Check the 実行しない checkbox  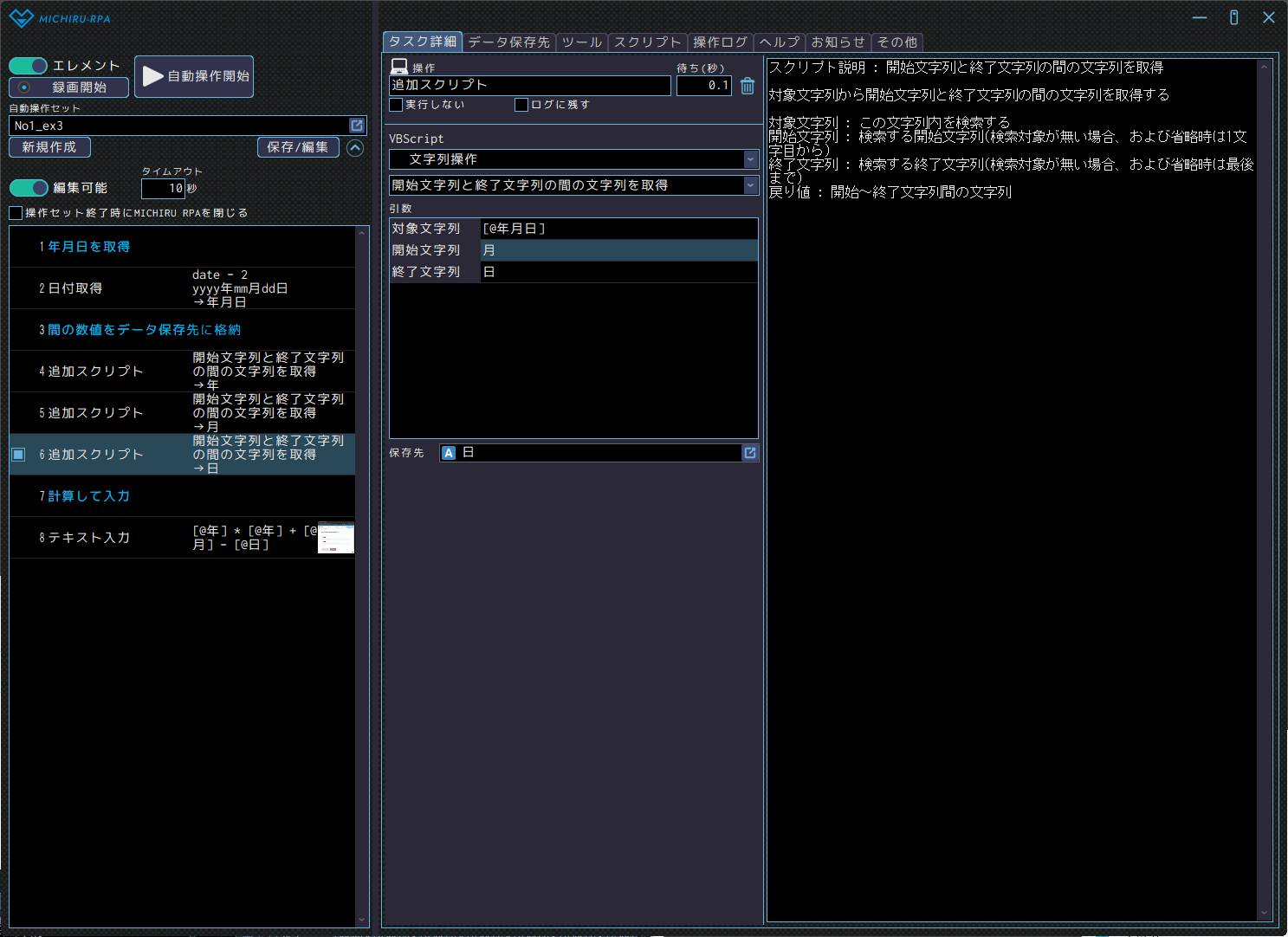(x=397, y=105)
